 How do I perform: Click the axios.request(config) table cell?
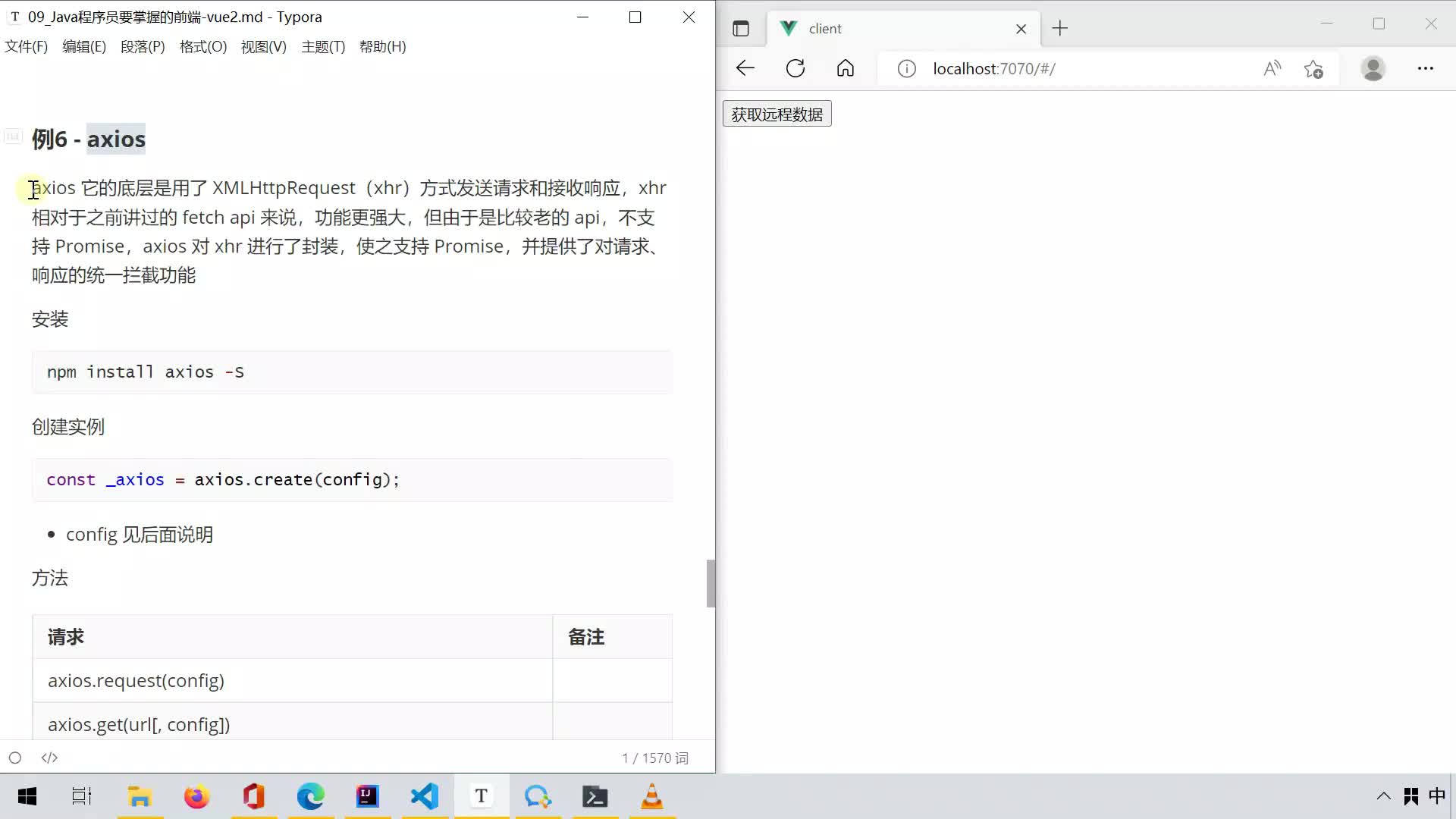coord(293,682)
